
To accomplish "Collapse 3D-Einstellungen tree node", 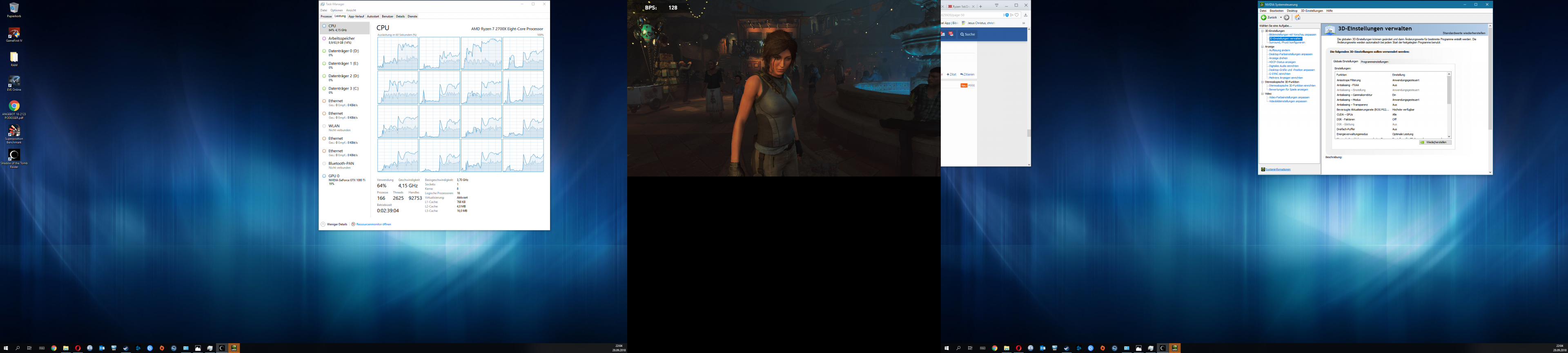I will (x=1262, y=31).
